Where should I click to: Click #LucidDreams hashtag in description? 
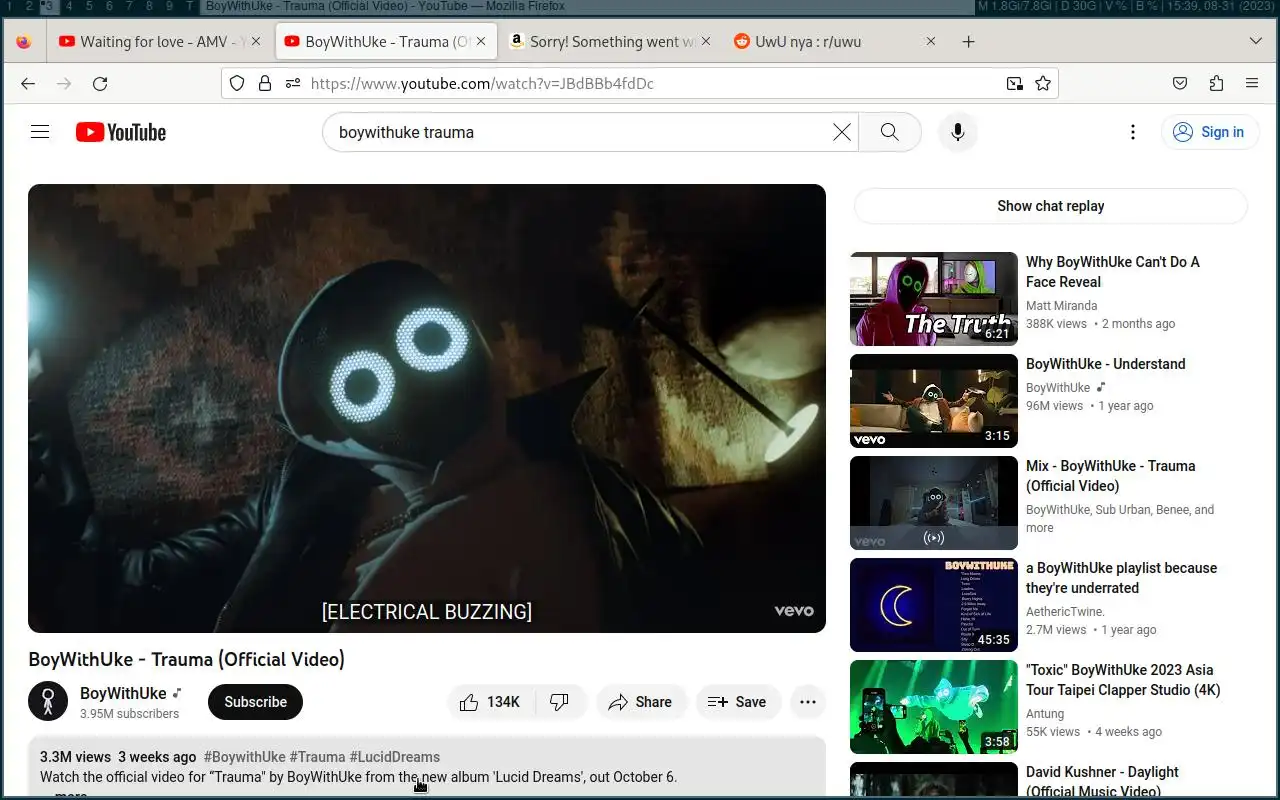tap(395, 757)
